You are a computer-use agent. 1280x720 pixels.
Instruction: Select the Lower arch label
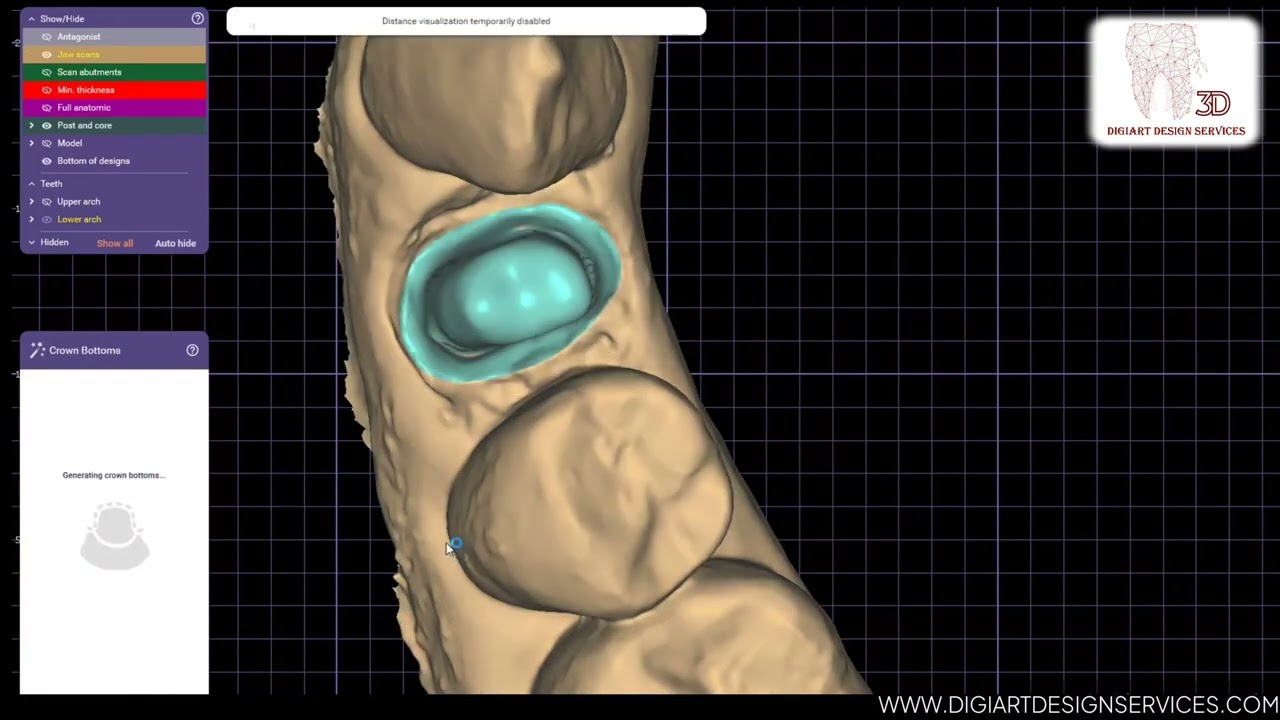(x=79, y=219)
